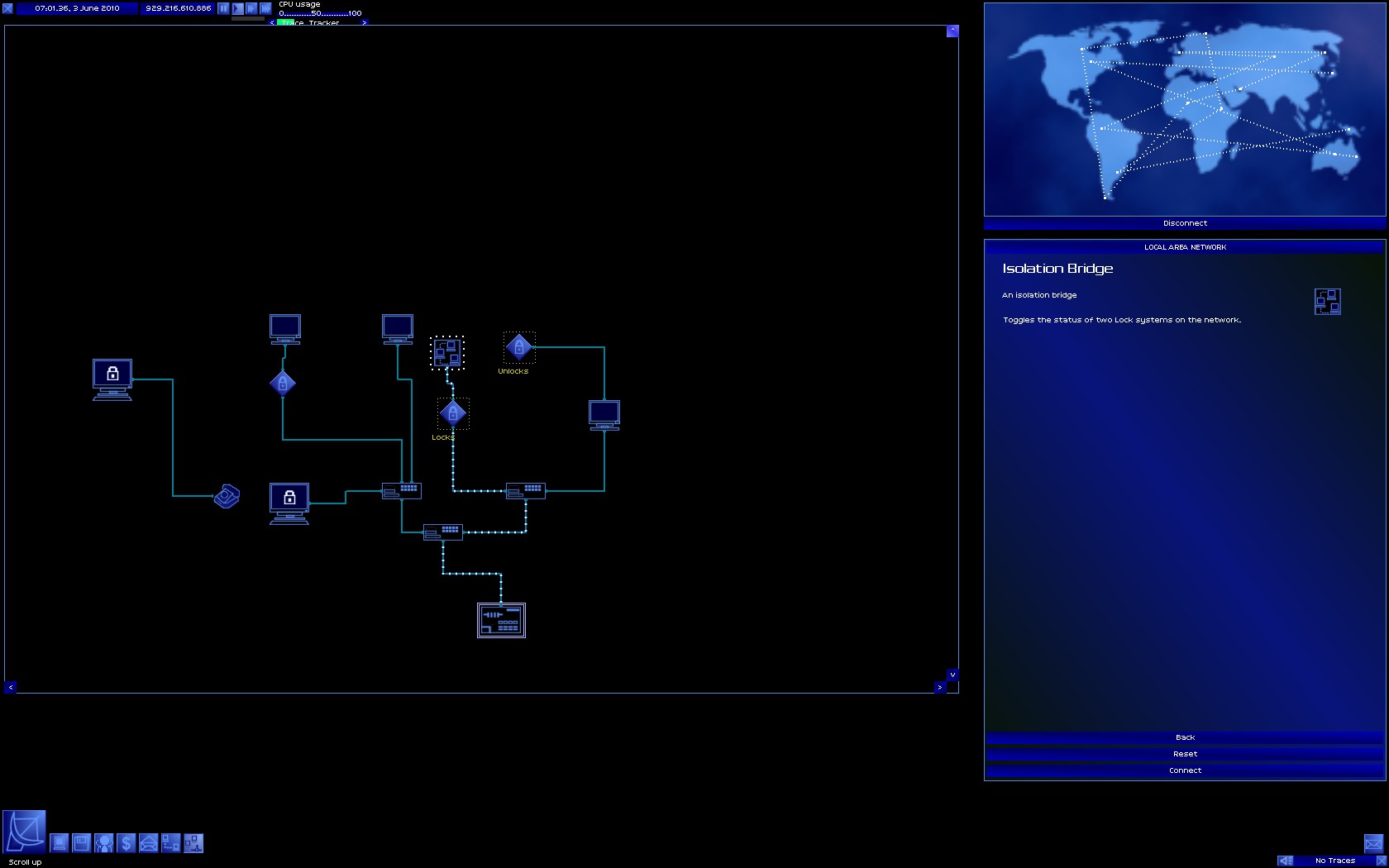Viewport: 1389px width, 868px height.
Task: Increase CPU priority of Trace Tracker
Action: (x=364, y=23)
